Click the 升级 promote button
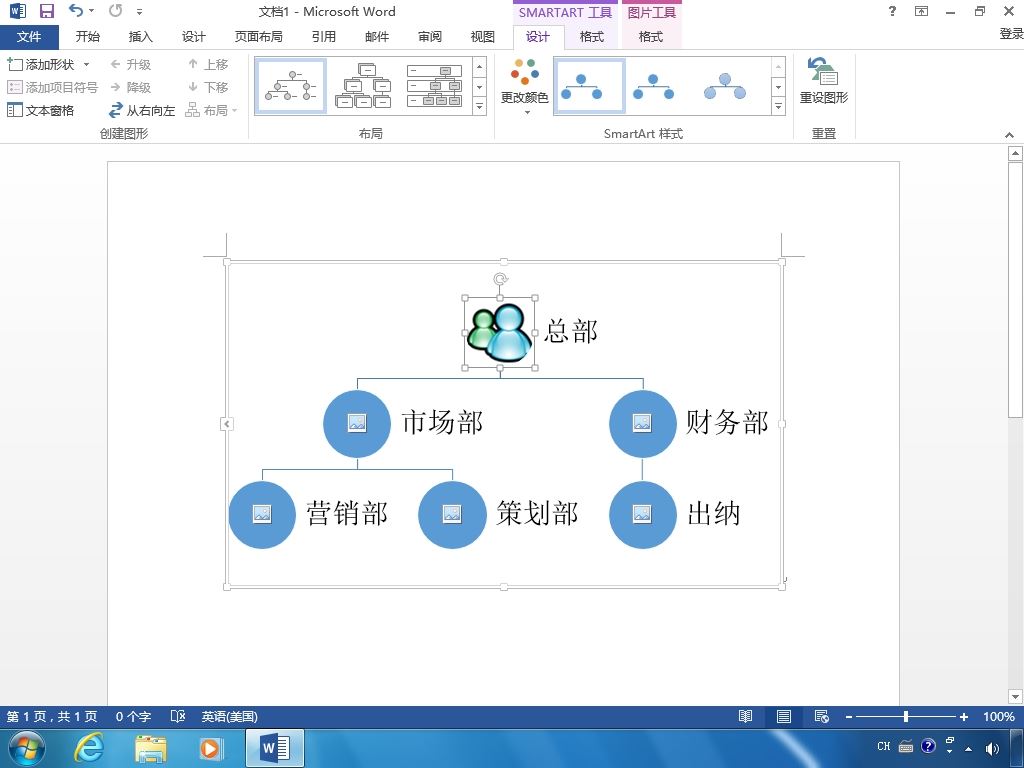1024x768 pixels. click(131, 64)
